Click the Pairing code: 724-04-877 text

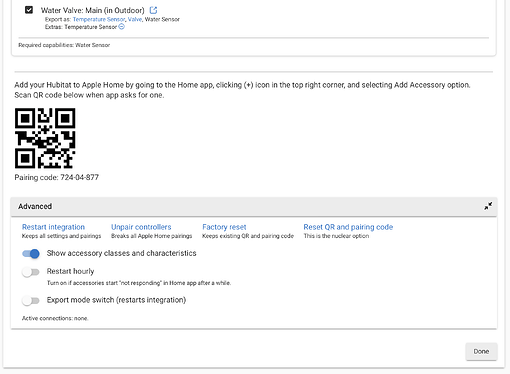(x=57, y=177)
